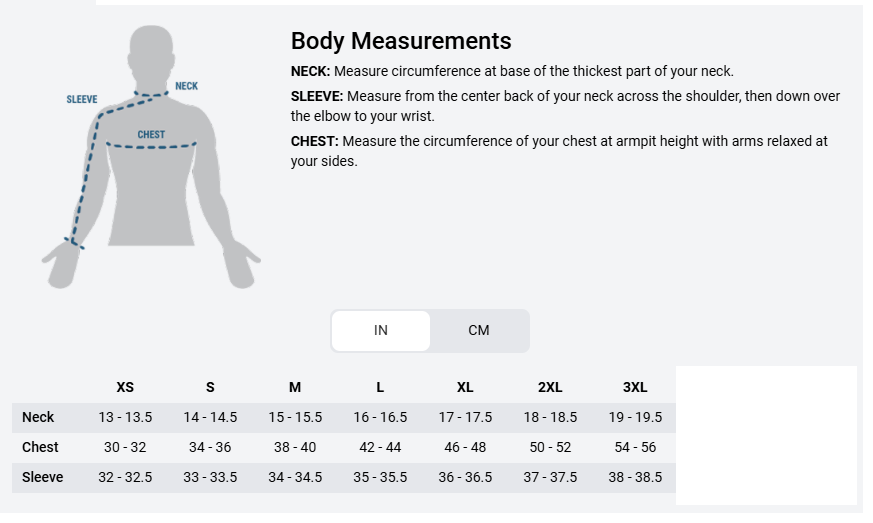Click the Neck row label in the table

[x=38, y=417]
